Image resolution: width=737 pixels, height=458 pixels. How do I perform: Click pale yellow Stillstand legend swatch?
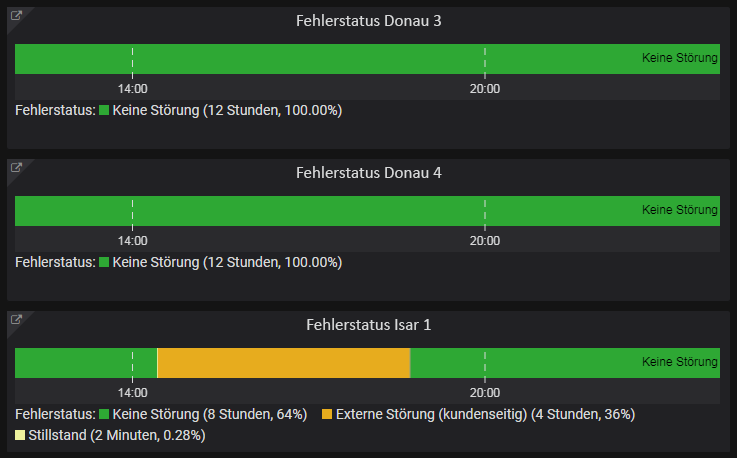point(20,435)
